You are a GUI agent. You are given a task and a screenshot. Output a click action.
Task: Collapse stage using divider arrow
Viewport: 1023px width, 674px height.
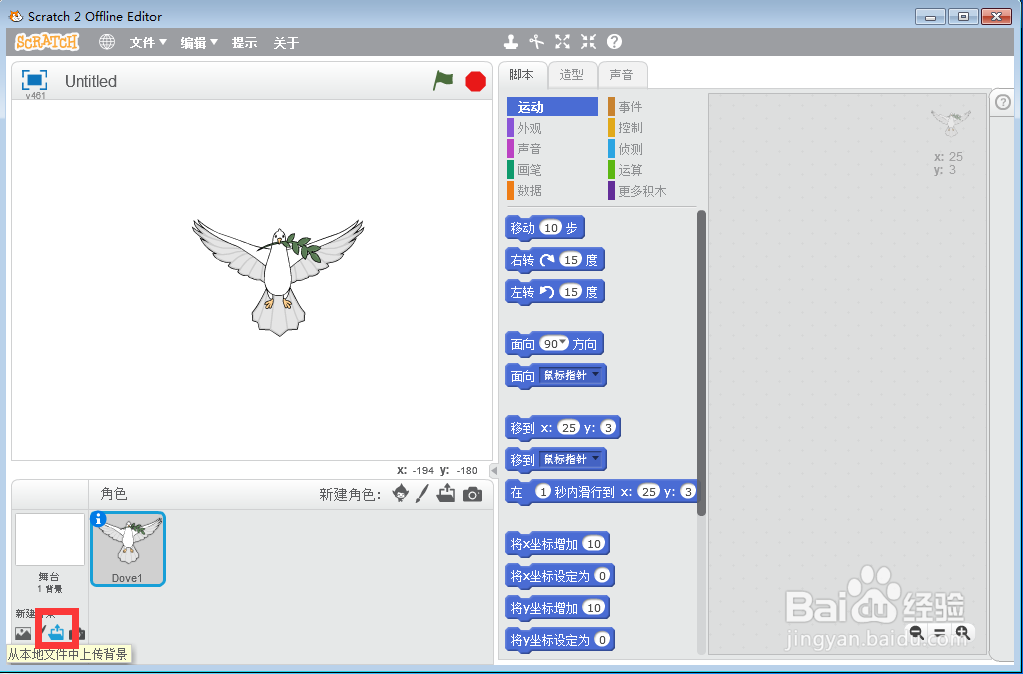tap(494, 470)
